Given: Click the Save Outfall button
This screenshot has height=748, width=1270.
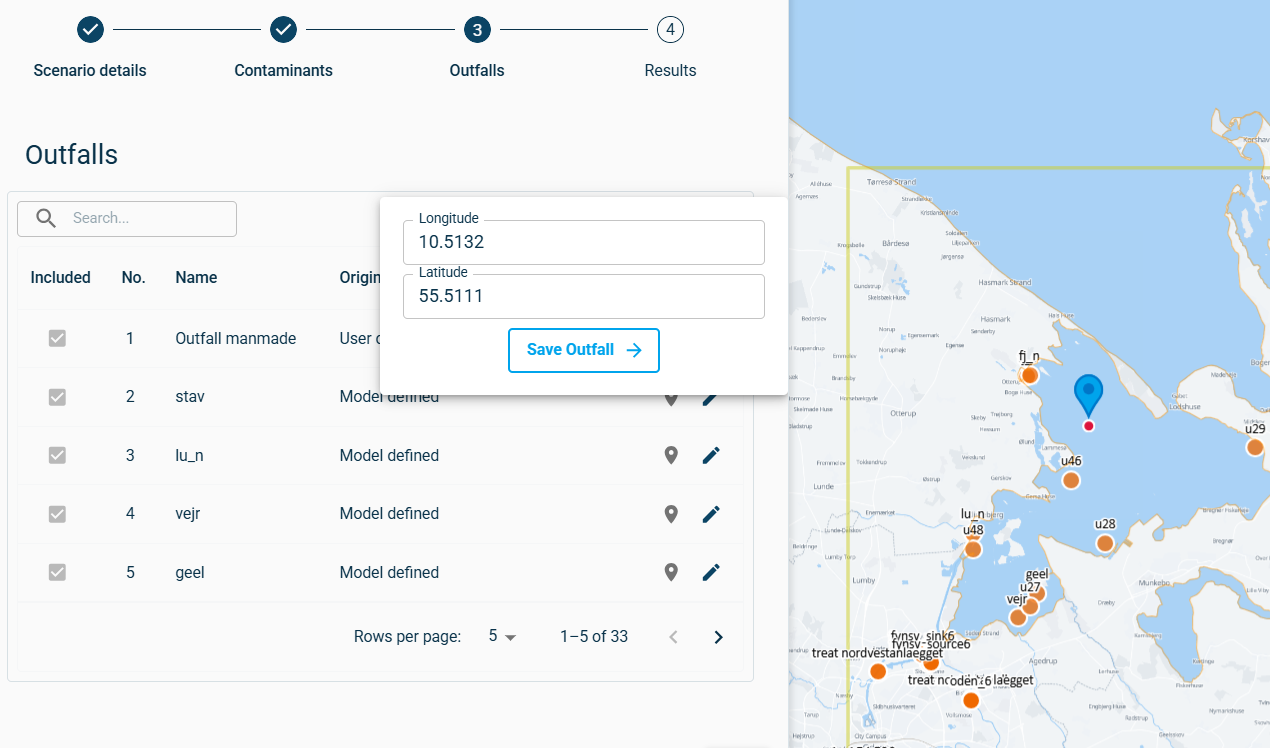Looking at the screenshot, I should point(584,350).
